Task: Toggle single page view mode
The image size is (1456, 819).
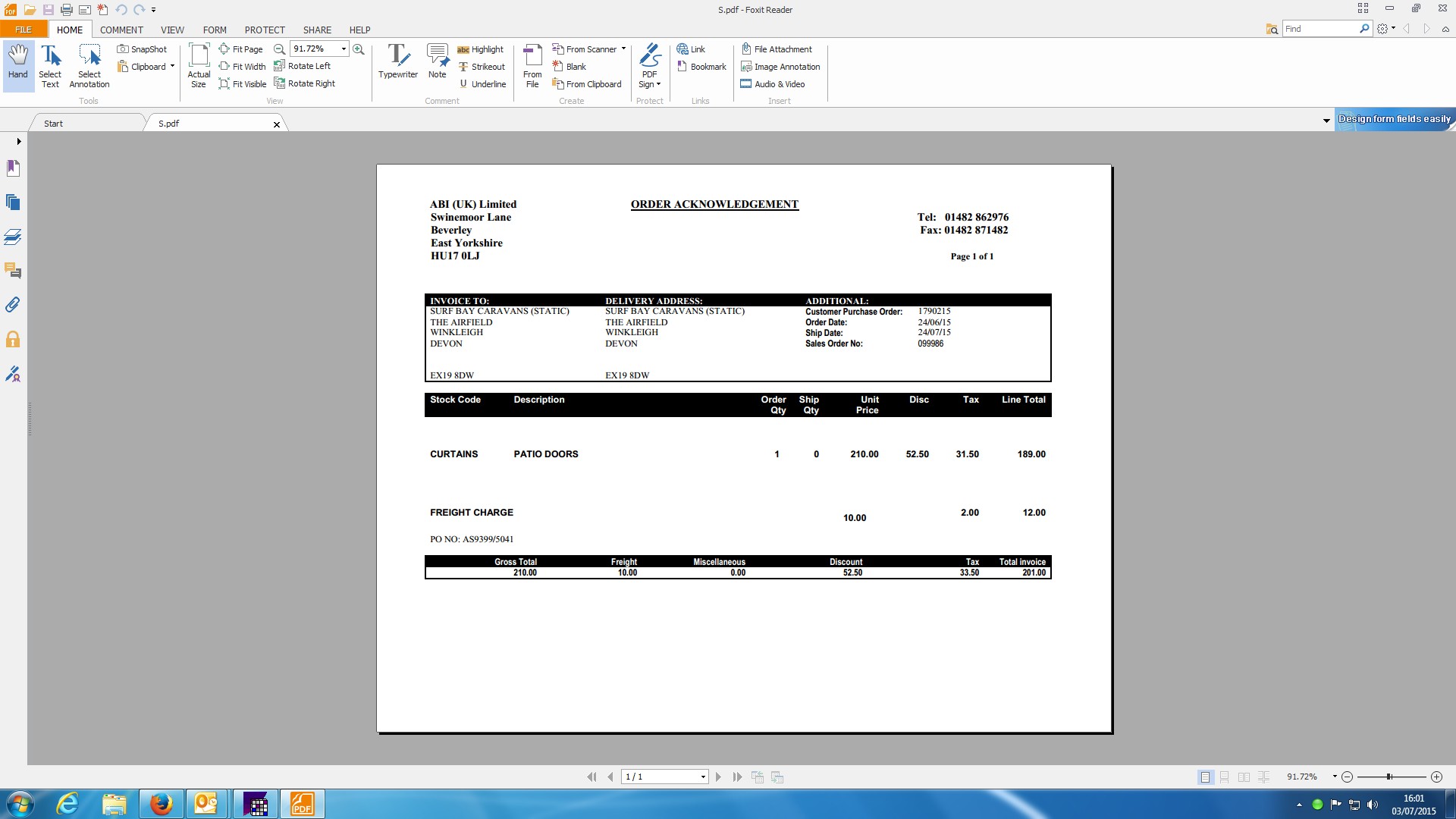Action: 1205,777
